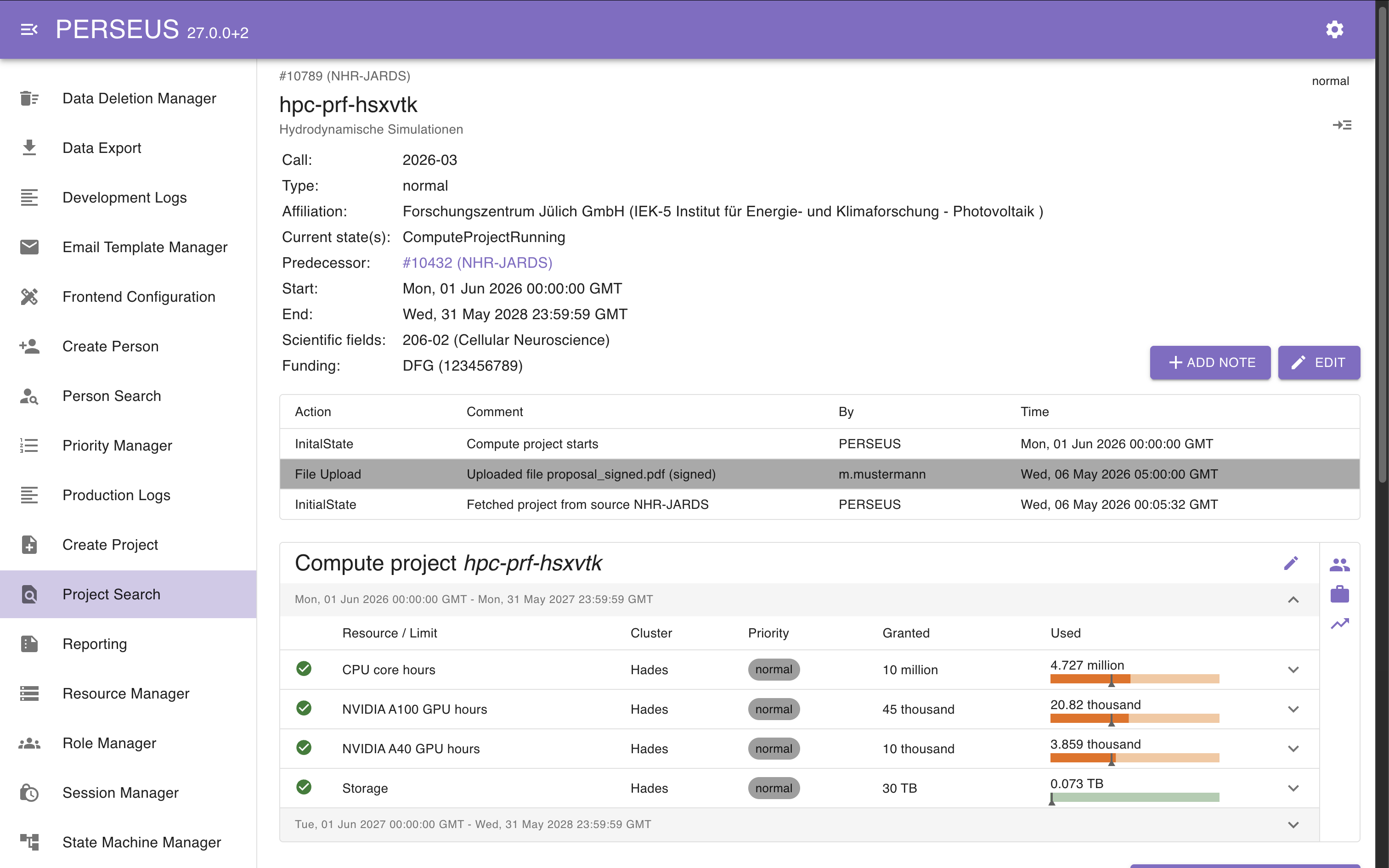Click the Priority Manager numbered list icon
The image size is (1389, 868).
click(x=29, y=445)
